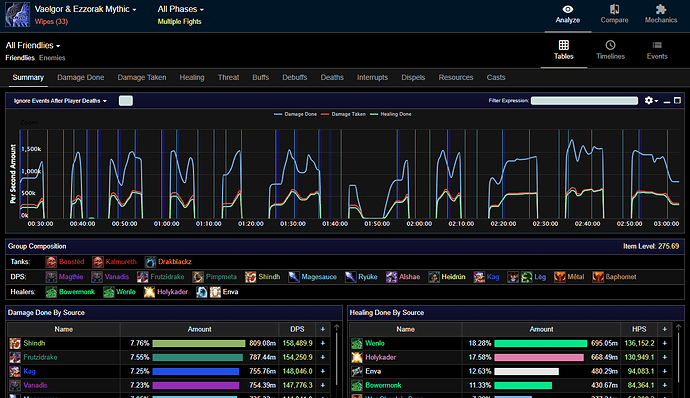690x398 pixels.
Task: Open chart settings gear icon
Action: tap(649, 100)
